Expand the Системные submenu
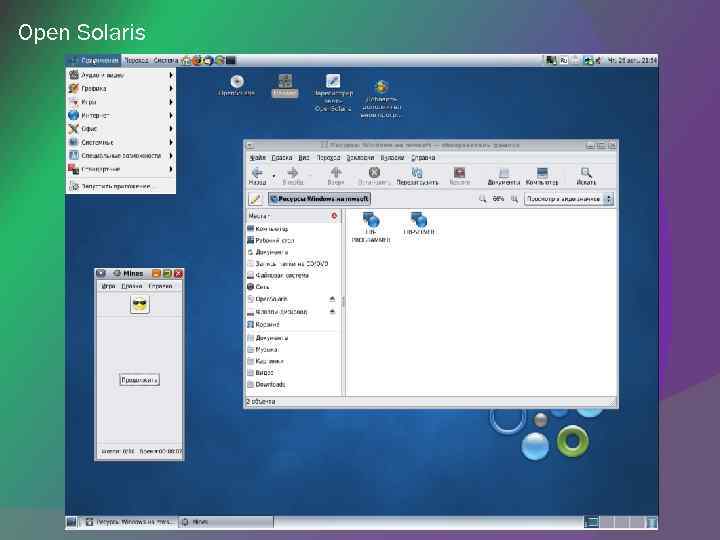 (x=121, y=142)
